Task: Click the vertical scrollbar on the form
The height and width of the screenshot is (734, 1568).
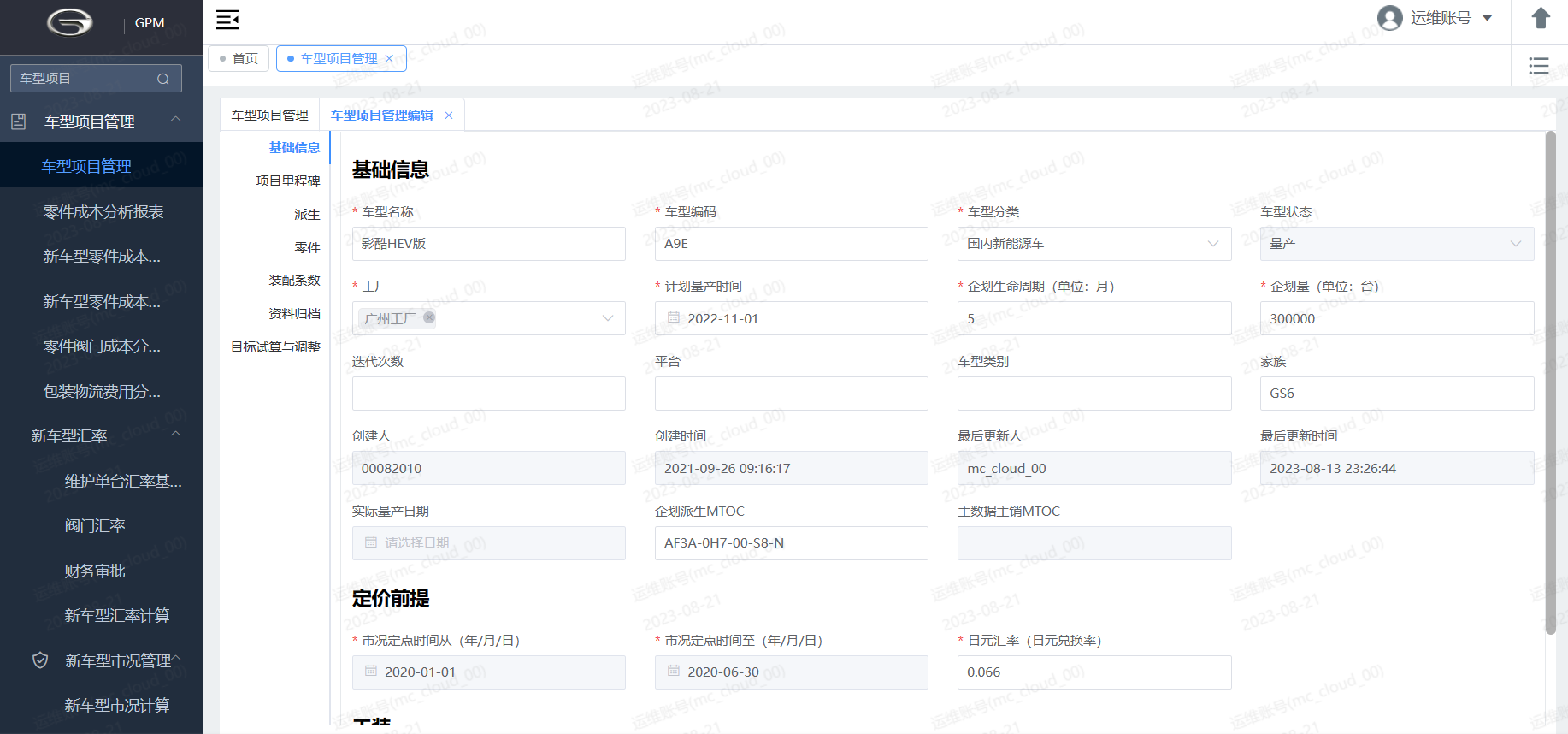Action: pyautogui.click(x=1550, y=383)
